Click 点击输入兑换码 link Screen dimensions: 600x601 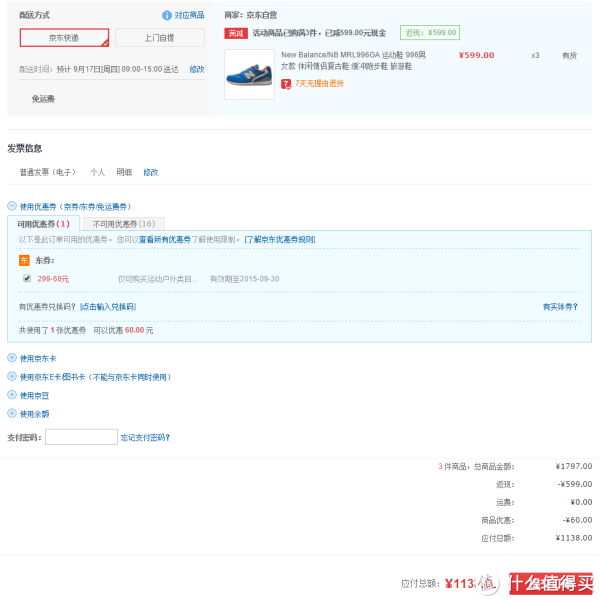(108, 307)
